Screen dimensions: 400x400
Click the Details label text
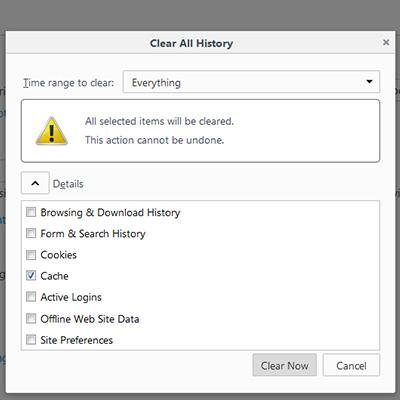pyautogui.click(x=68, y=184)
